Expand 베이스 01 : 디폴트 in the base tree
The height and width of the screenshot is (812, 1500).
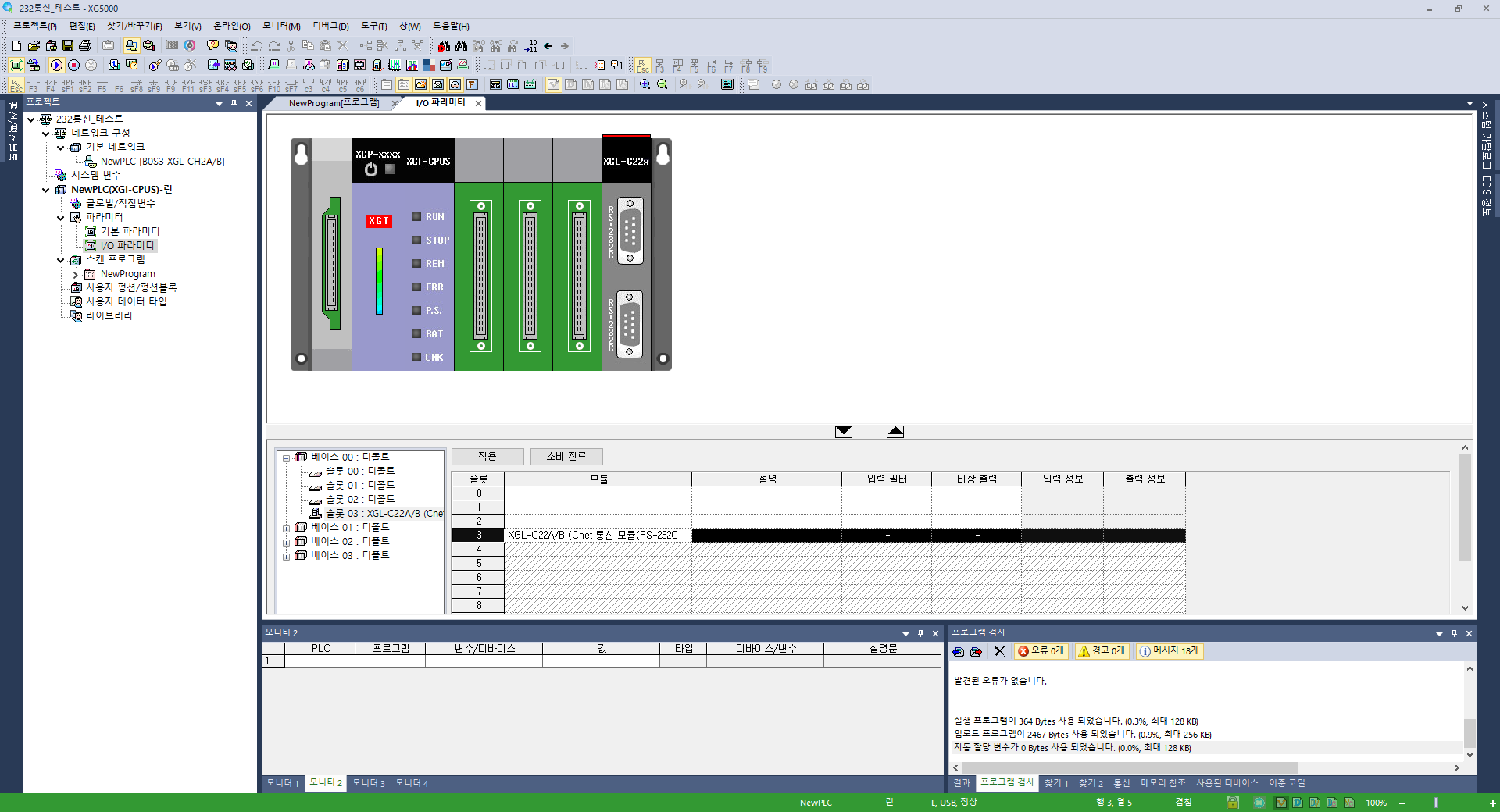(x=287, y=529)
